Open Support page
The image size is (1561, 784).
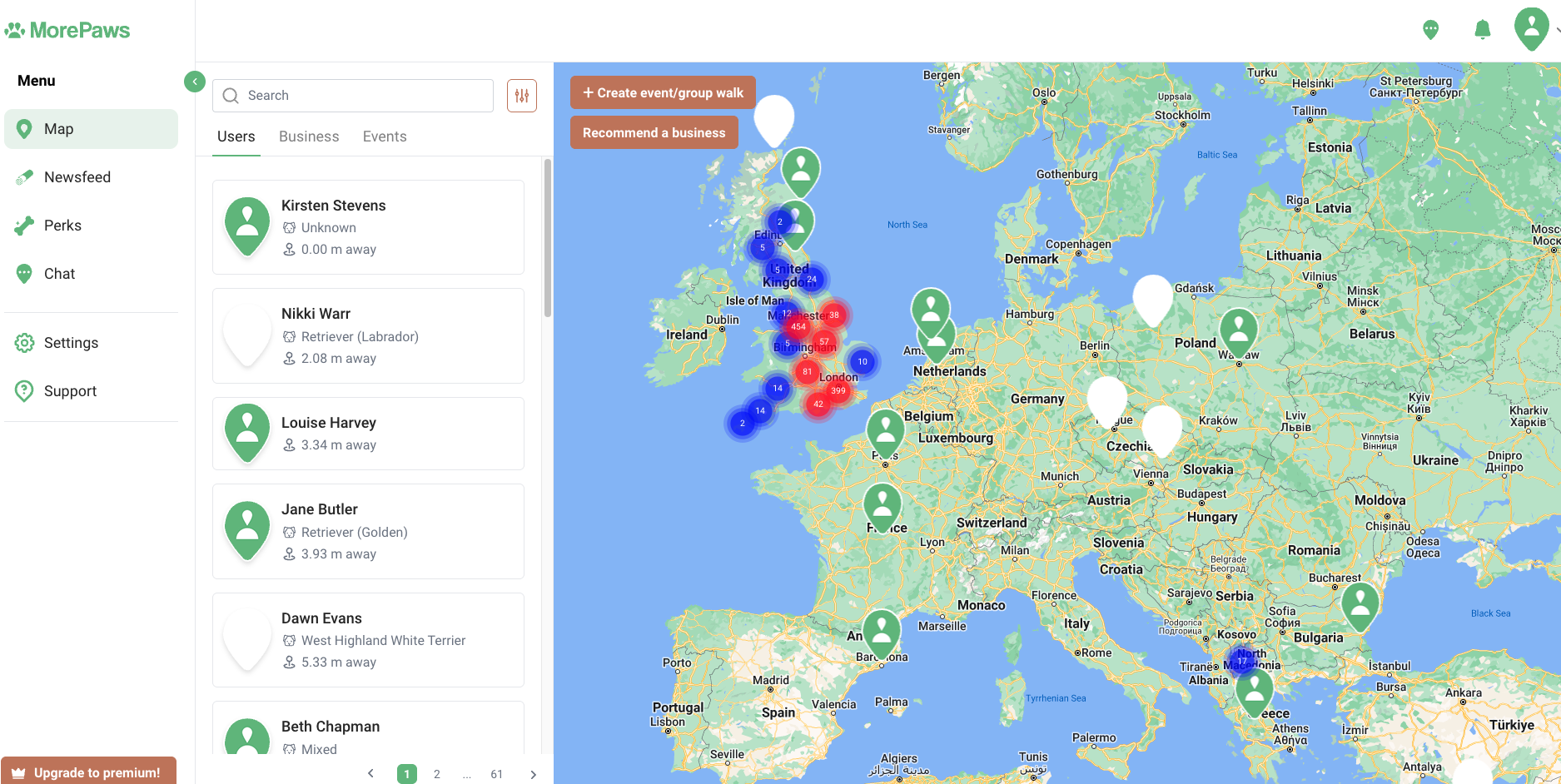tap(70, 391)
